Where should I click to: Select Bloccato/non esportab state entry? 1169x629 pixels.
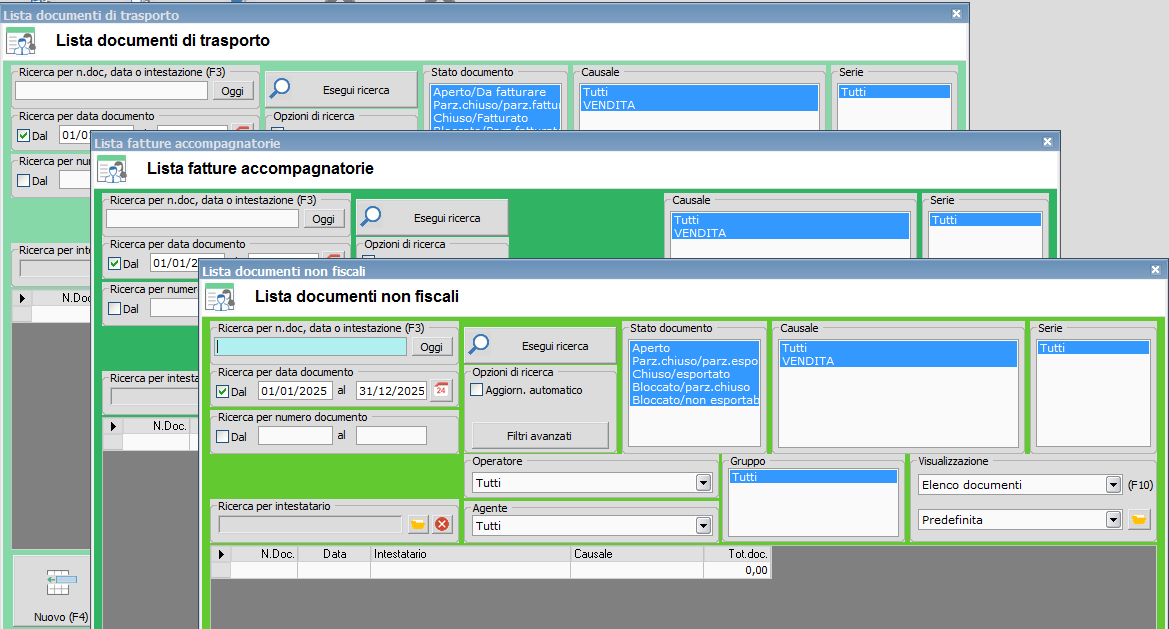(694, 400)
